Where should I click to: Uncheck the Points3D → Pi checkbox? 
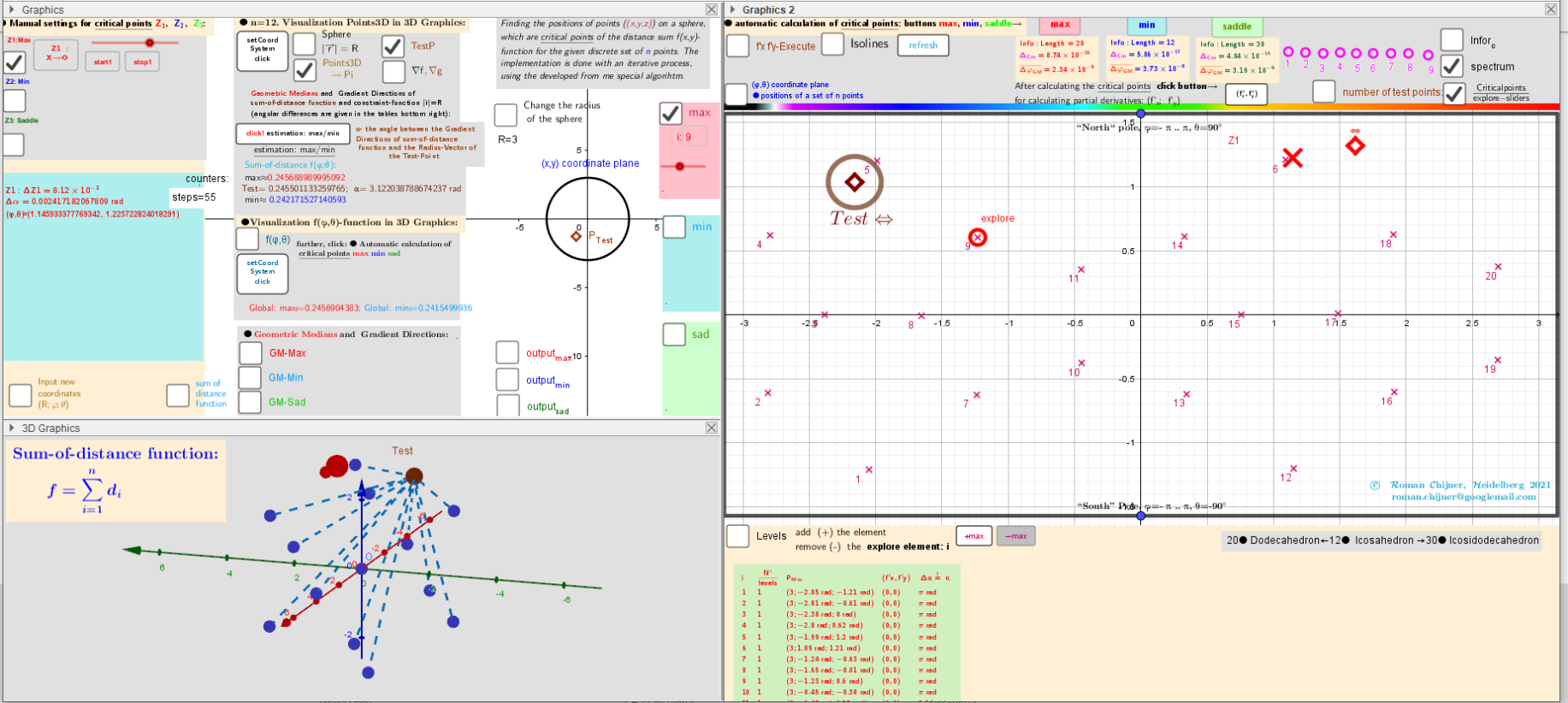(305, 70)
